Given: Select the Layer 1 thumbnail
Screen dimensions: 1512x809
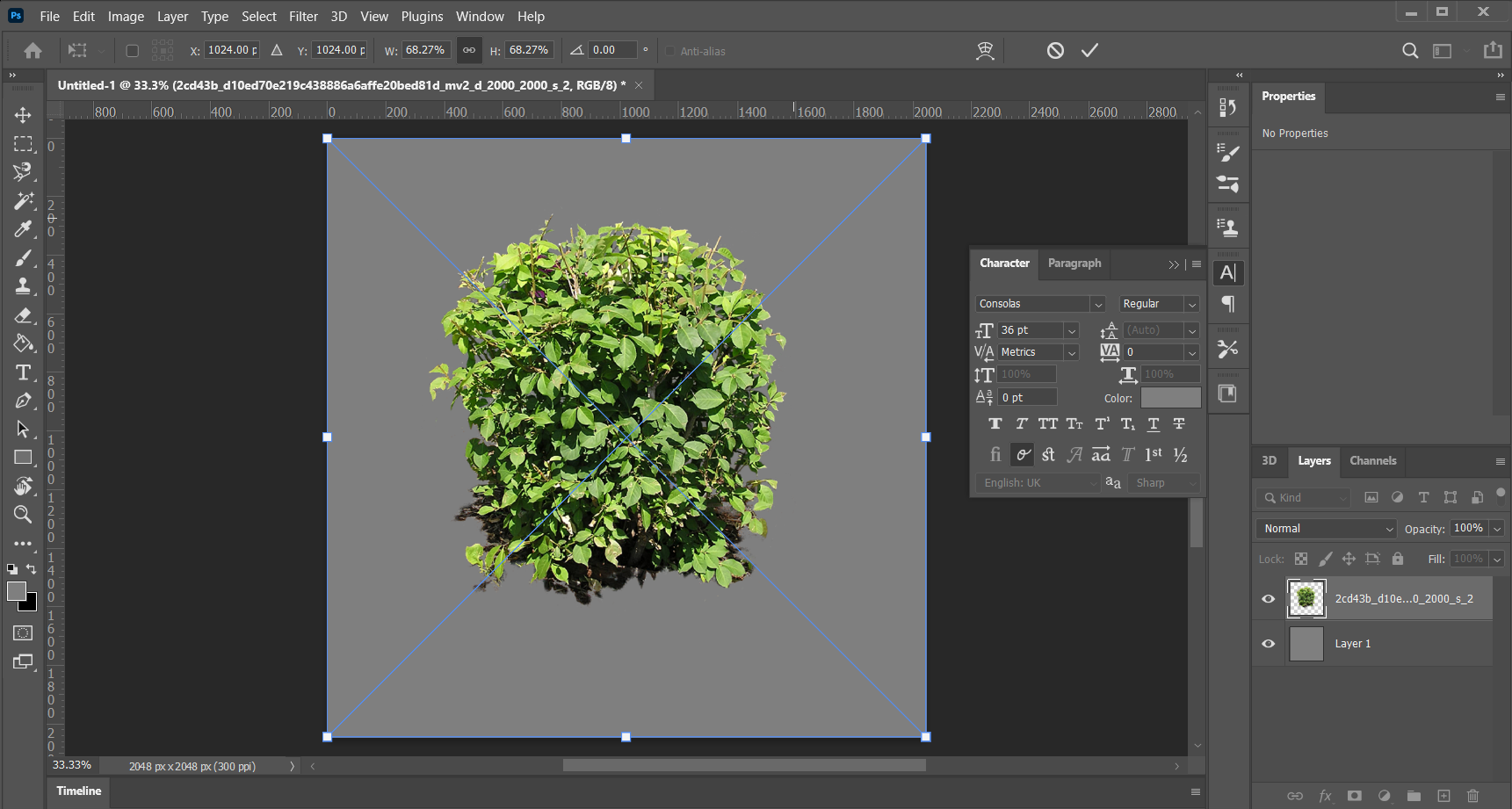Looking at the screenshot, I should 1306,644.
